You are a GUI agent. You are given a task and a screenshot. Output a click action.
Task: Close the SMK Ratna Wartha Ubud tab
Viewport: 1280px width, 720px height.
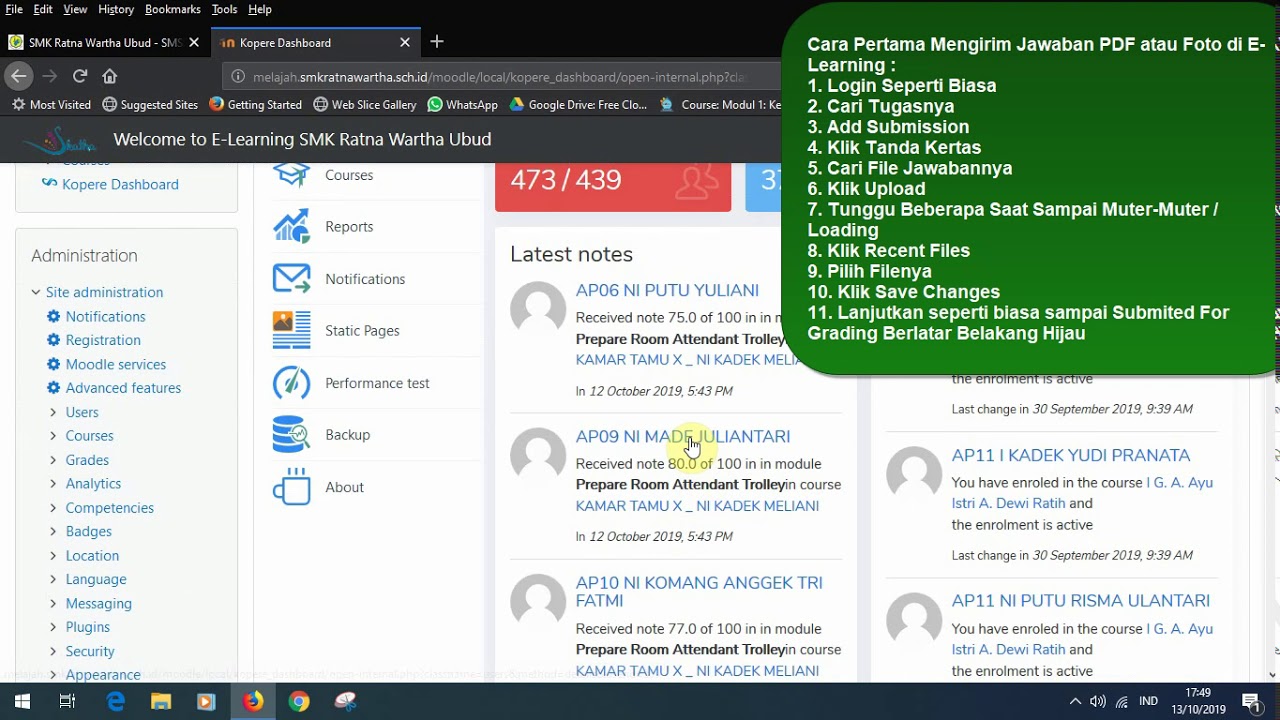pos(194,43)
